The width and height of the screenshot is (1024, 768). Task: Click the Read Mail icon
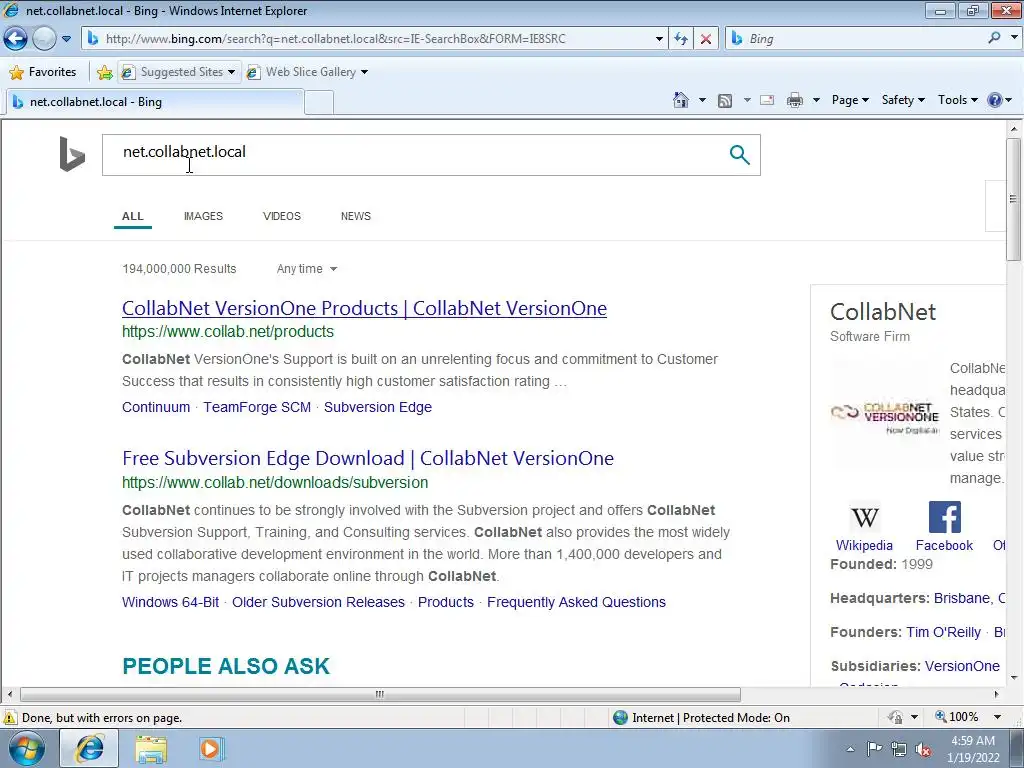tap(767, 100)
